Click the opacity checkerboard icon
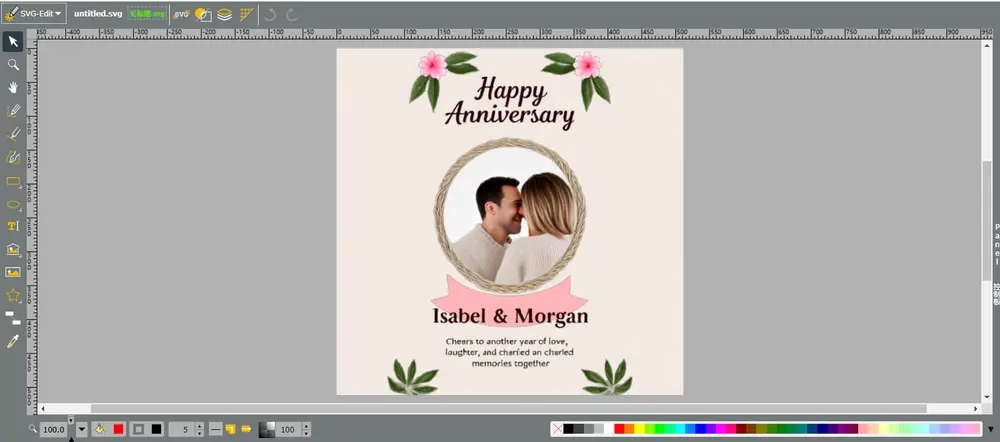The image size is (1000, 442). click(x=267, y=430)
